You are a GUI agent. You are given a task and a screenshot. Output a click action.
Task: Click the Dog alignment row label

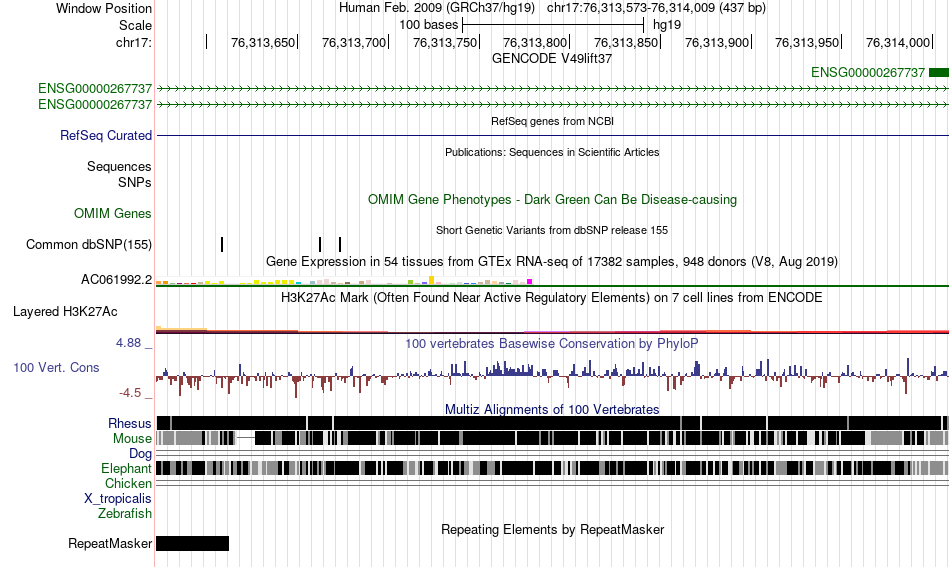click(x=141, y=454)
